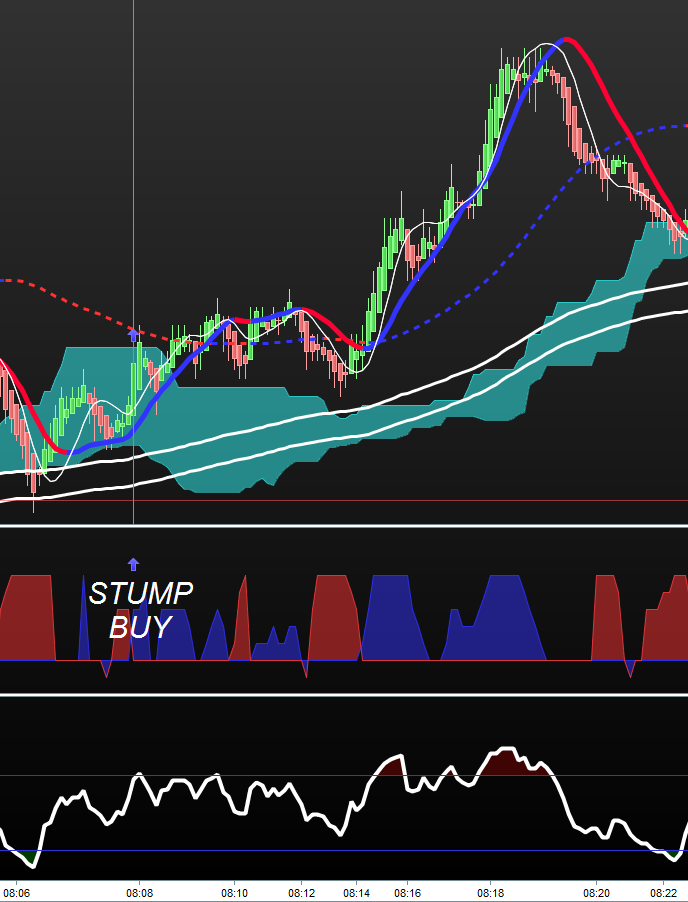
Task: Click the blue buy arrow on price chart
Action: (134, 336)
